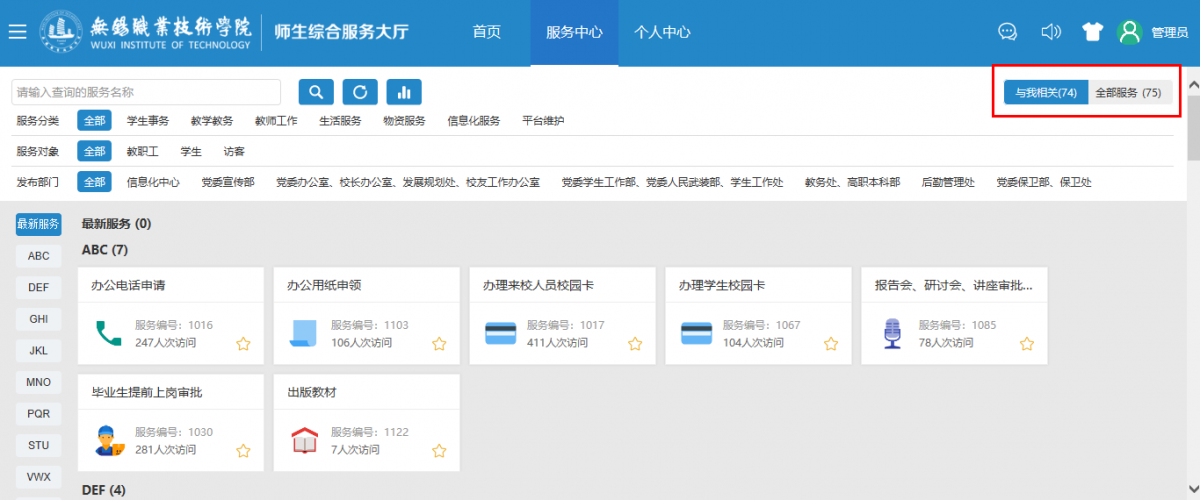The height and width of the screenshot is (500, 1200).
Task: Filter department by 党委保卫部、保卫处
Action: click(1044, 182)
